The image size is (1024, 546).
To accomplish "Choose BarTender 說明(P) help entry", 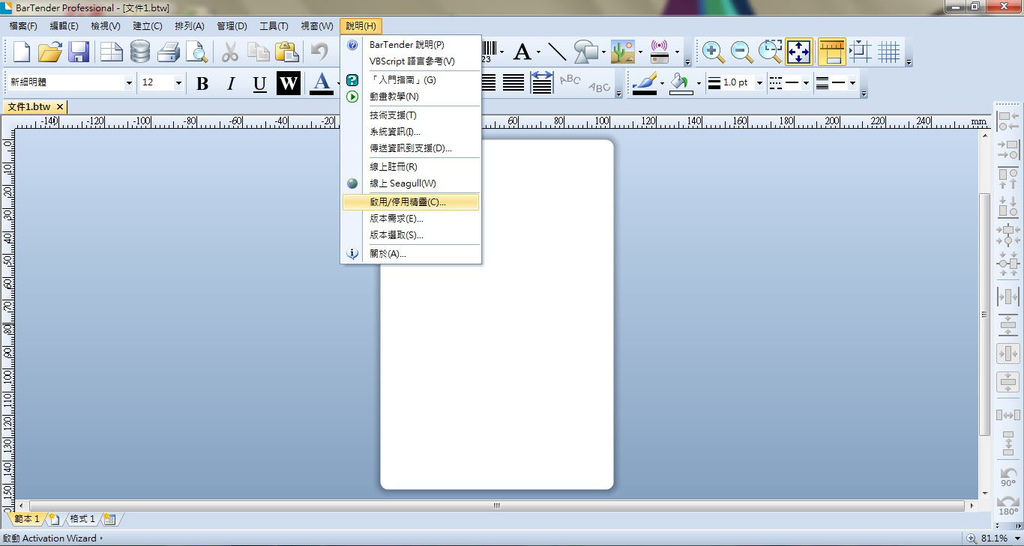I will coord(411,44).
